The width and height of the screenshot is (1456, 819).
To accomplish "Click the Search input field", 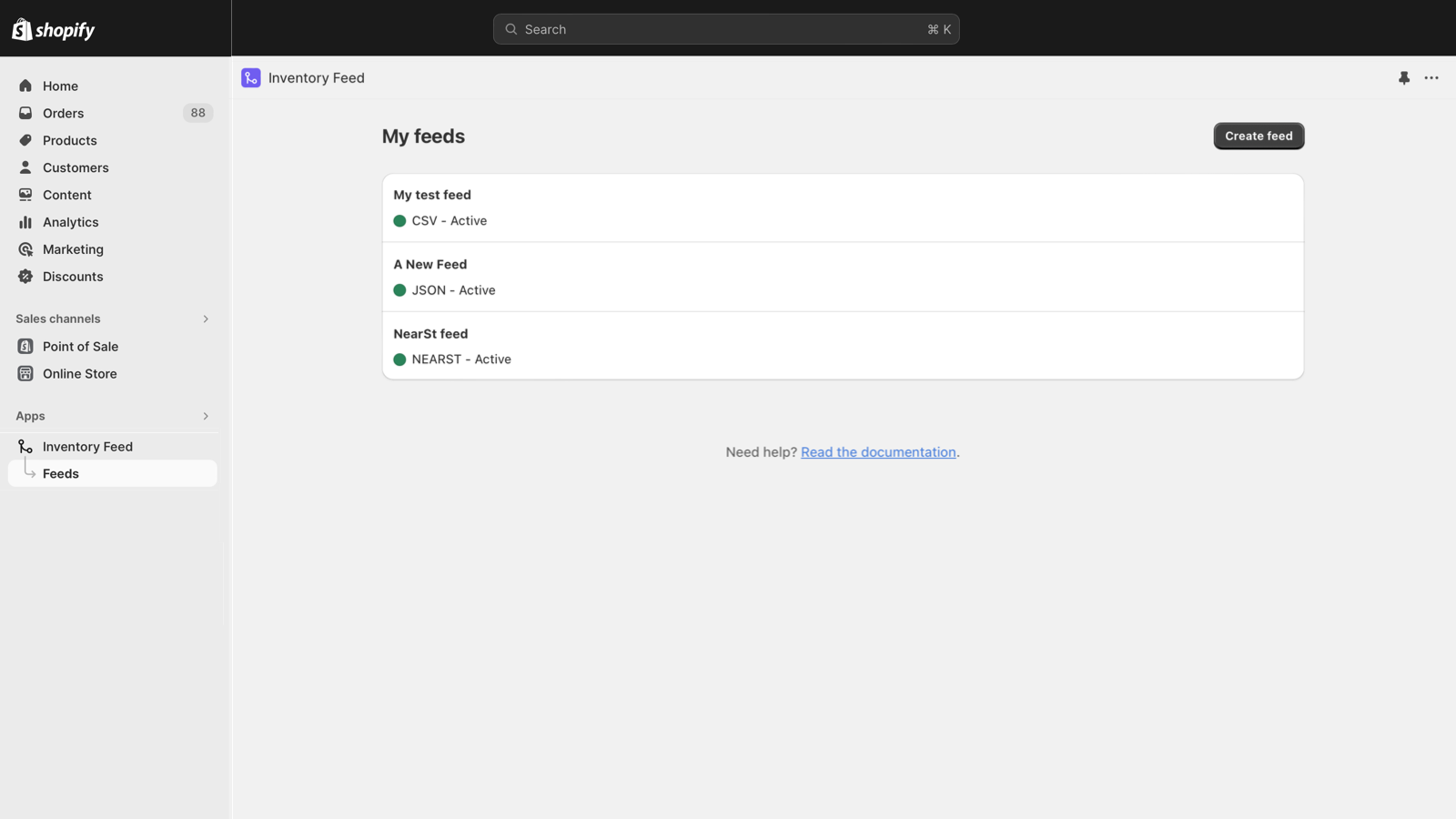I will [x=725, y=29].
